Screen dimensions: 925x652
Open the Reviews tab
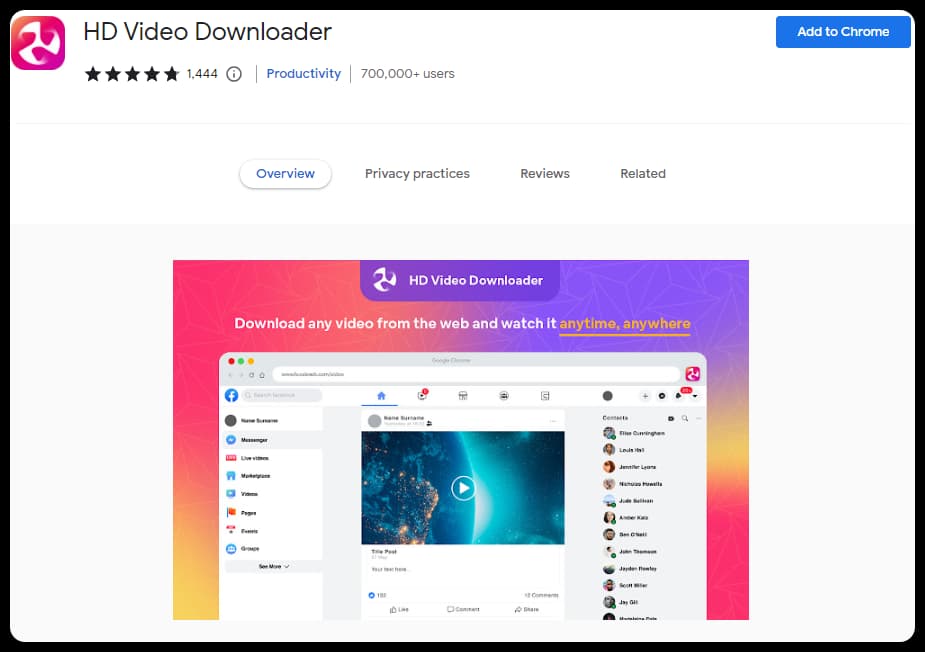click(544, 173)
